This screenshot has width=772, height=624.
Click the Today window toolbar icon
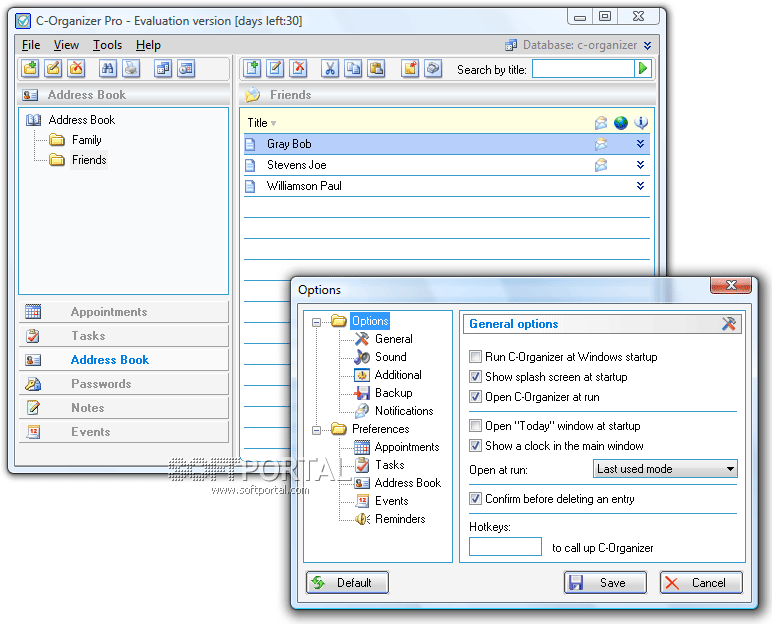(186, 68)
